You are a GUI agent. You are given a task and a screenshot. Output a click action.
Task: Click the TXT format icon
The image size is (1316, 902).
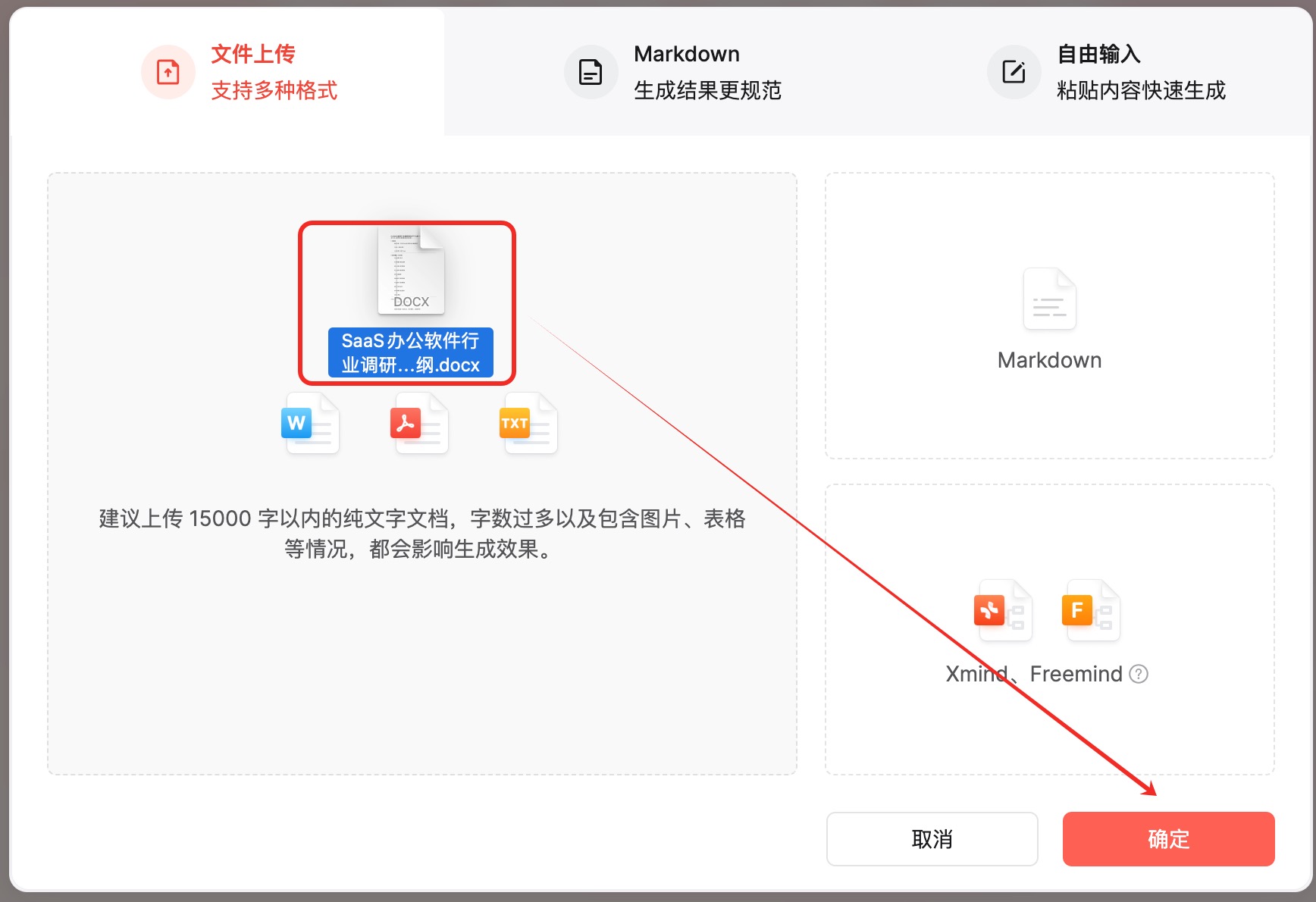pos(528,423)
